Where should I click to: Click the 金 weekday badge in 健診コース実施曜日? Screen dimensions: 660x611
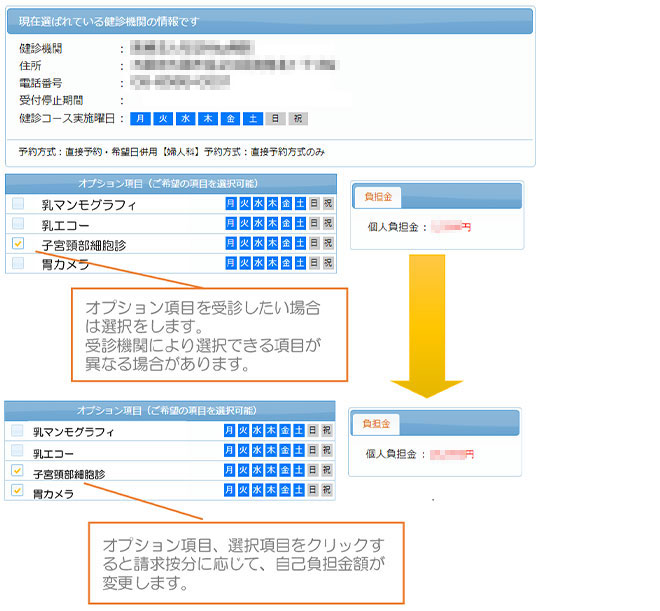(x=230, y=119)
